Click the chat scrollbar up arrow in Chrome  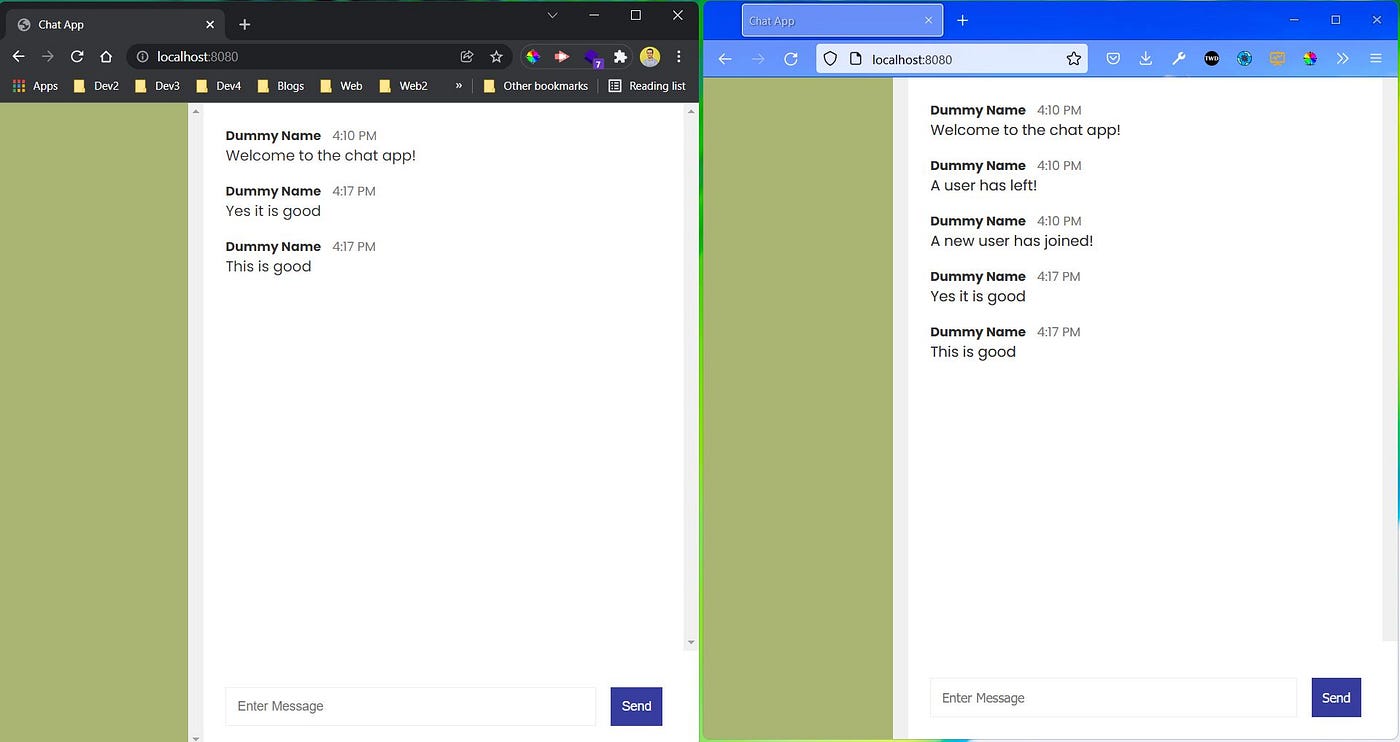click(x=691, y=112)
